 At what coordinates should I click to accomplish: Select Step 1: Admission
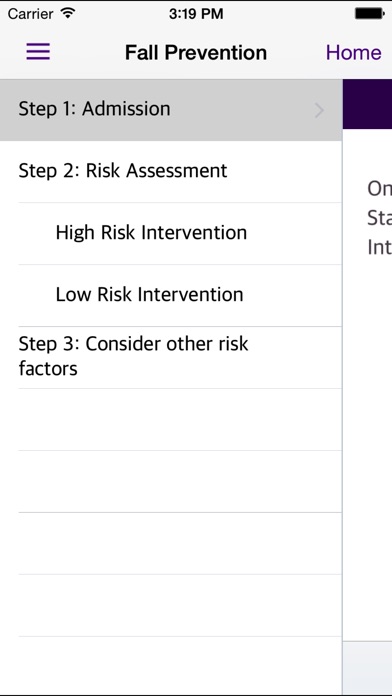click(171, 110)
